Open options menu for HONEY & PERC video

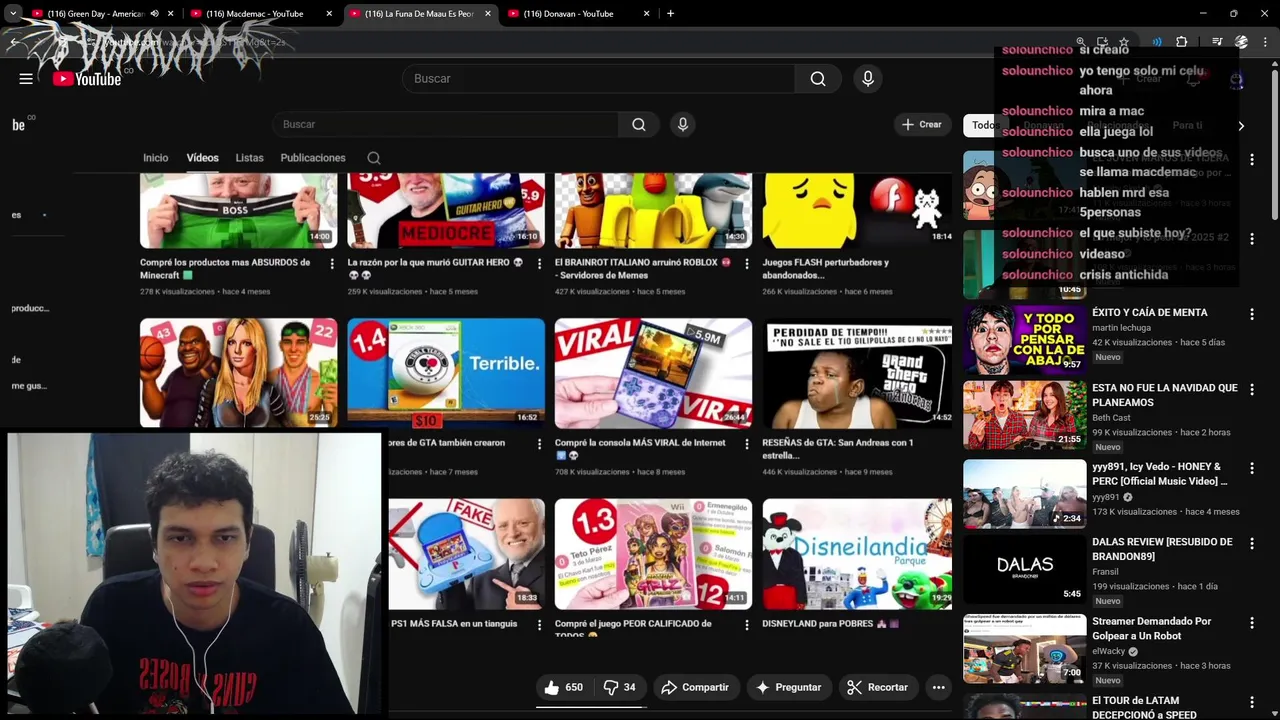1251,468
